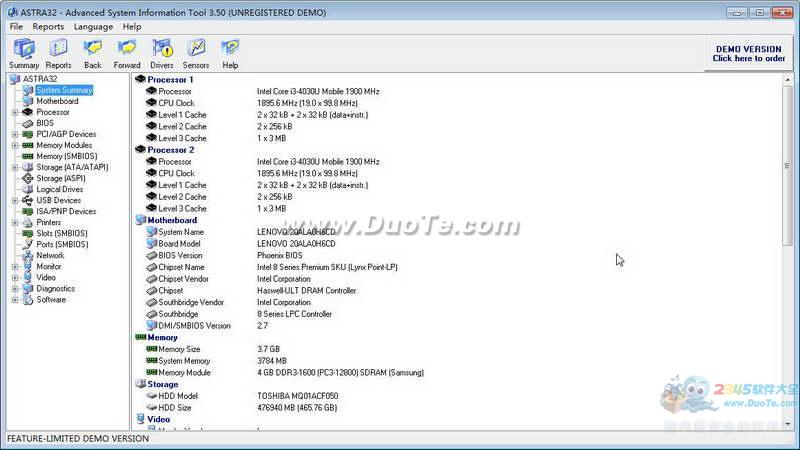
Task: Click the Memory section header icon
Action: pyautogui.click(x=140, y=337)
